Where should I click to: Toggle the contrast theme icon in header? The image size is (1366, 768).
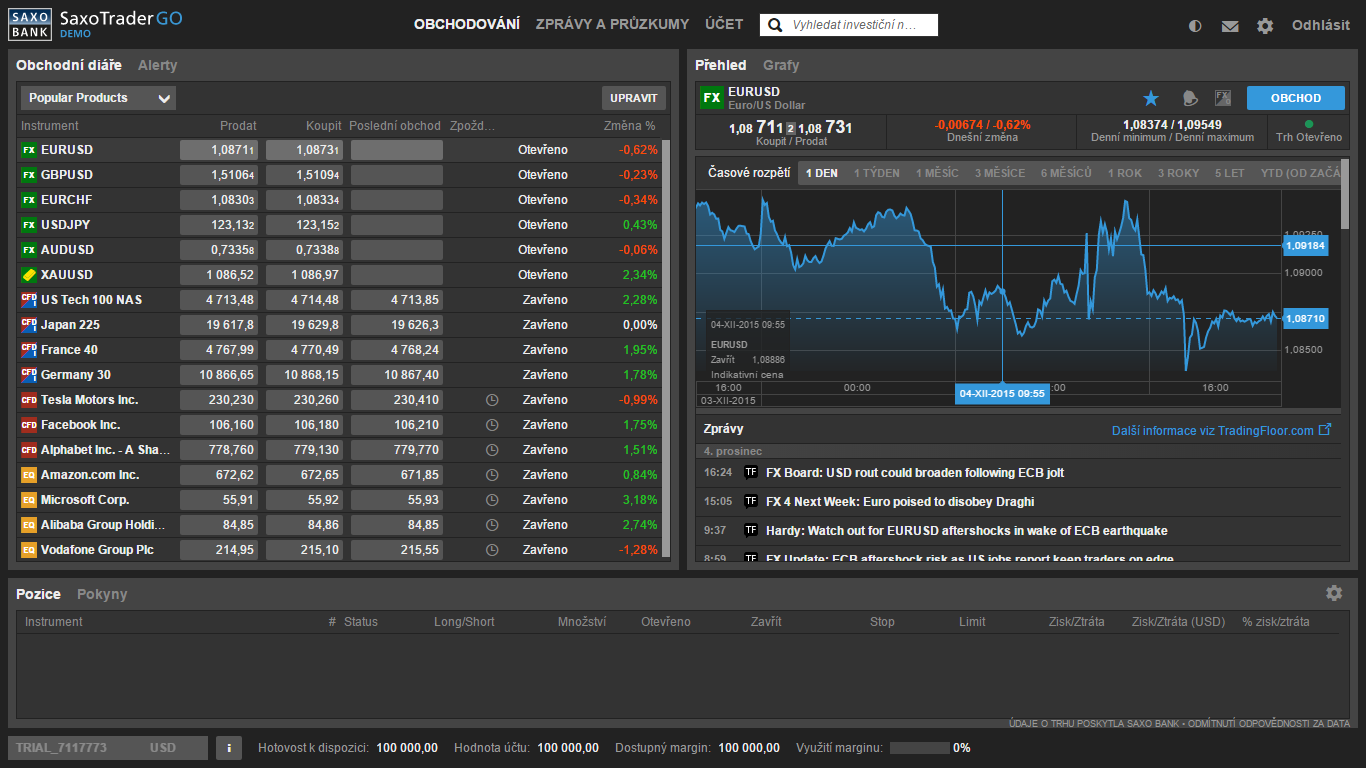click(x=1195, y=26)
